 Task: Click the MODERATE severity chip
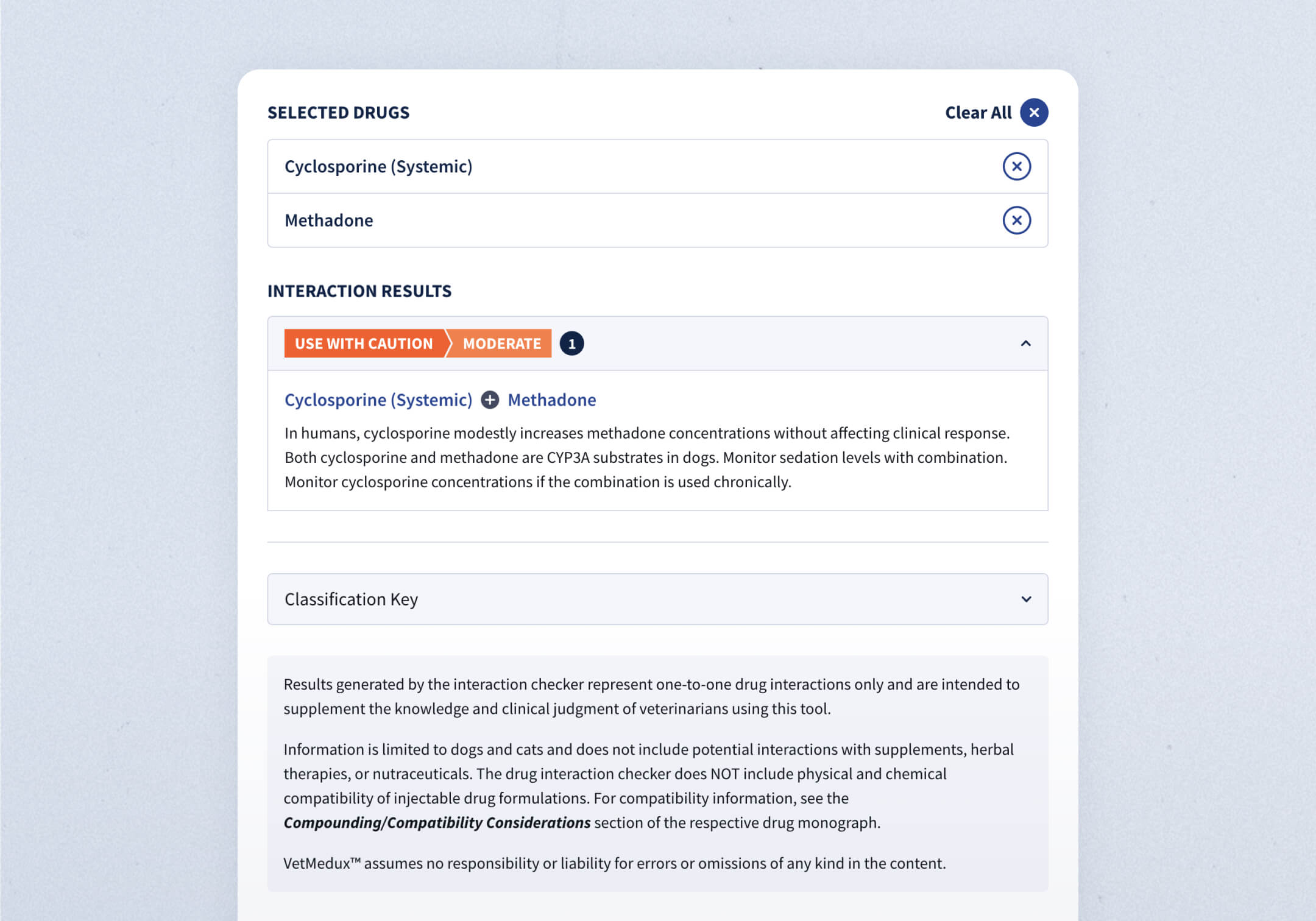500,343
